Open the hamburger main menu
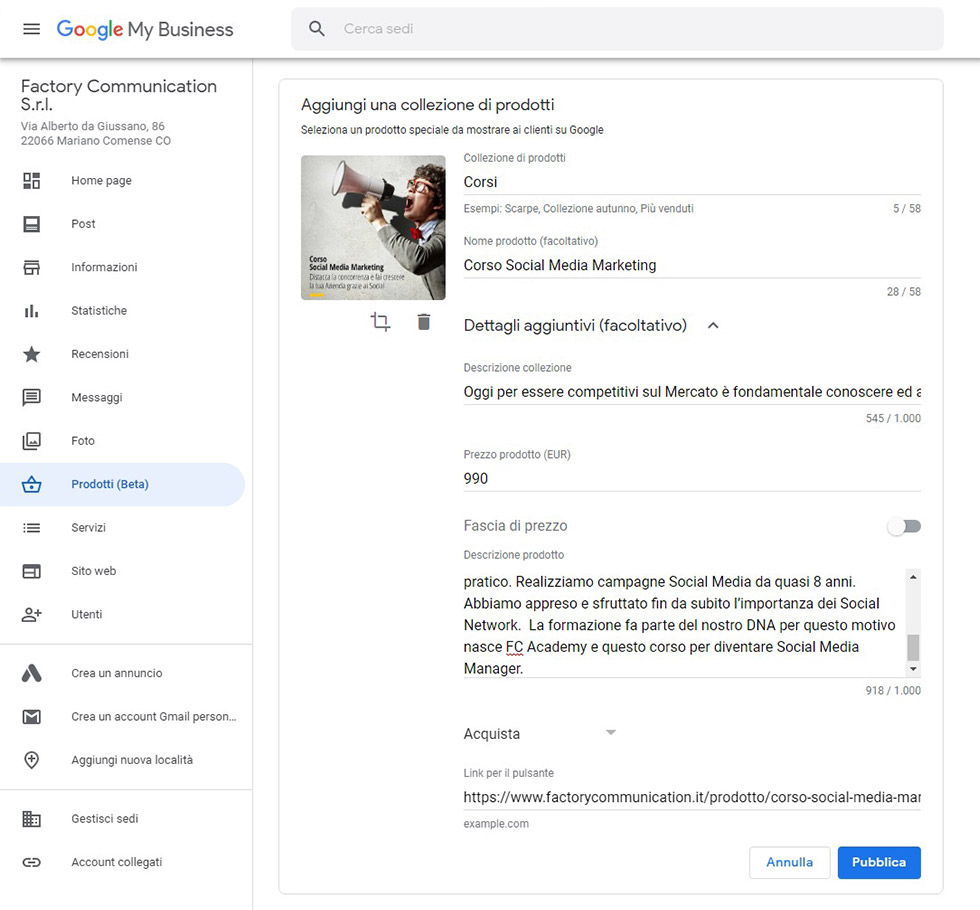The image size is (980, 910). (x=31, y=29)
